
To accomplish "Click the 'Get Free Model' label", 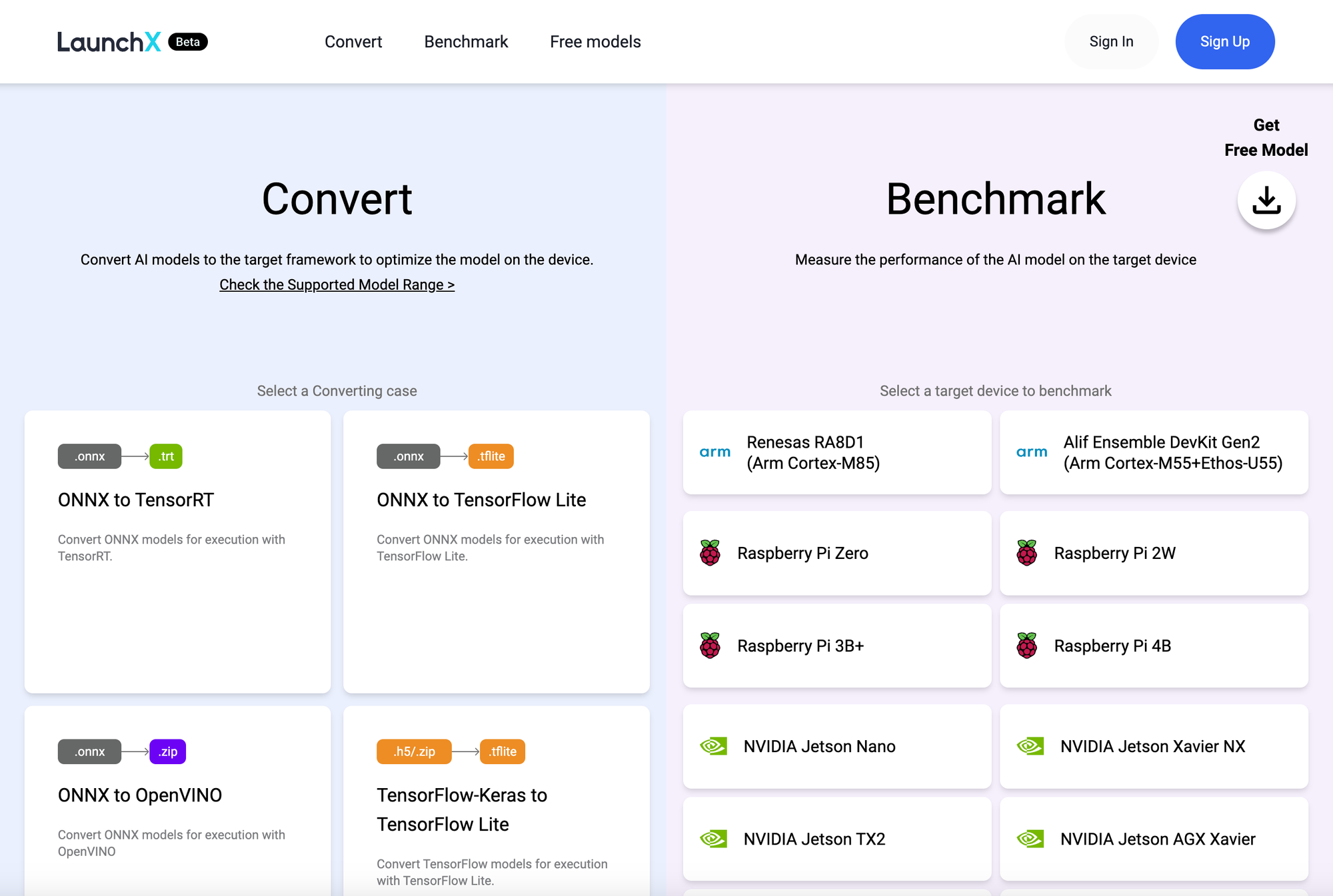I will click(x=1266, y=137).
